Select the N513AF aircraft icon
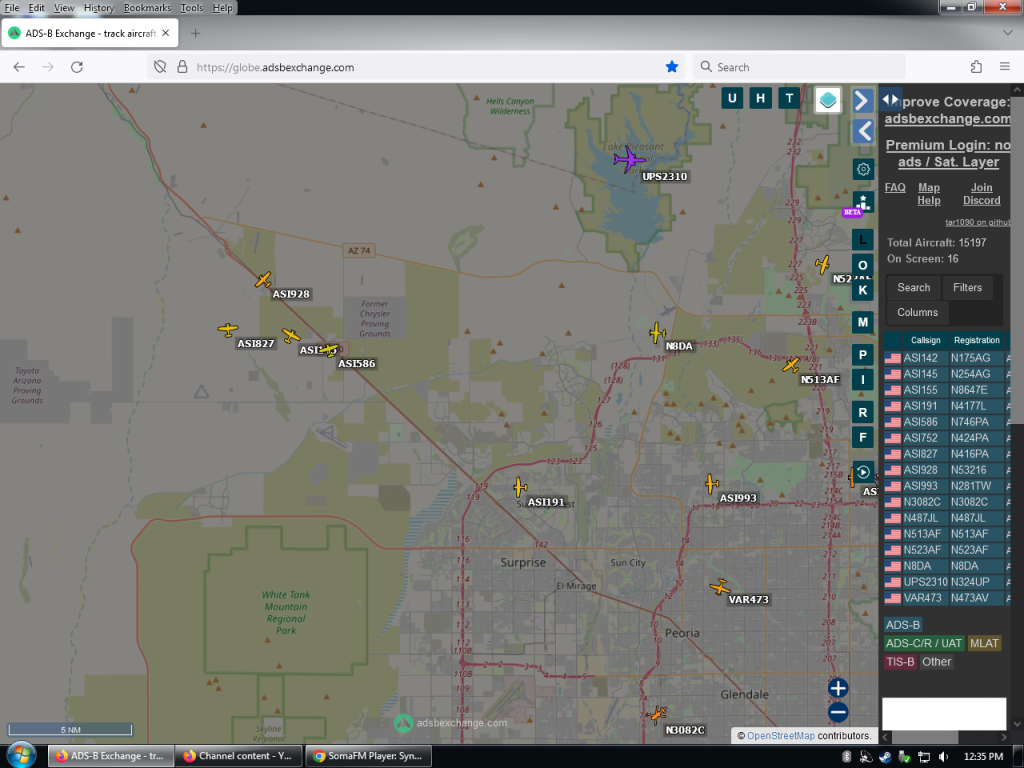 coord(791,364)
